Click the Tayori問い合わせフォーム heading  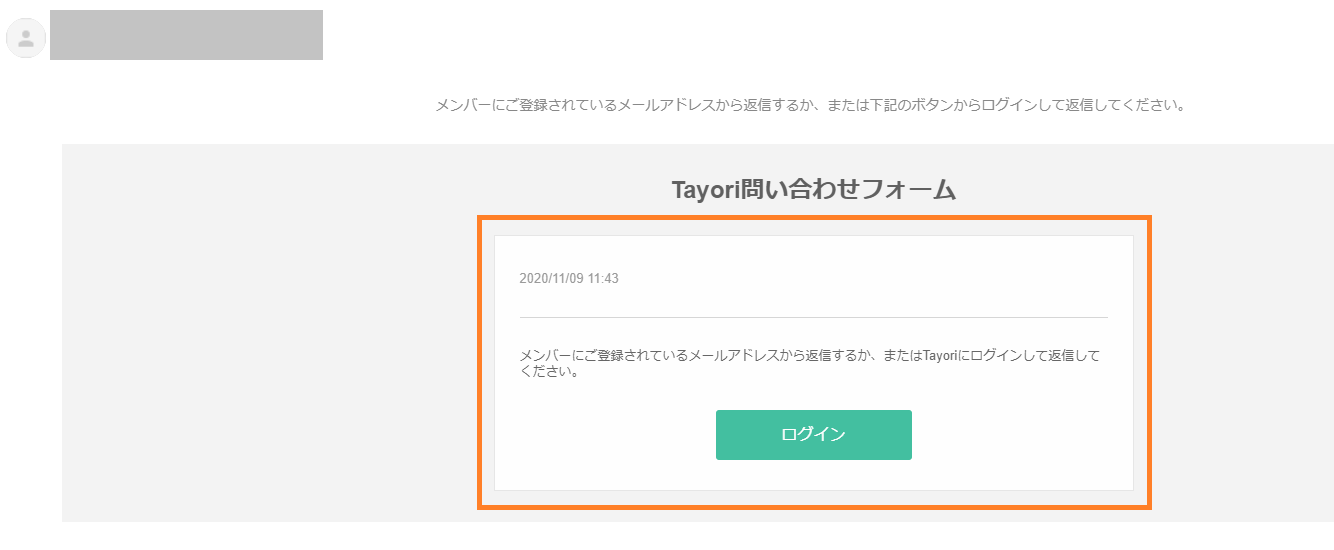813,190
